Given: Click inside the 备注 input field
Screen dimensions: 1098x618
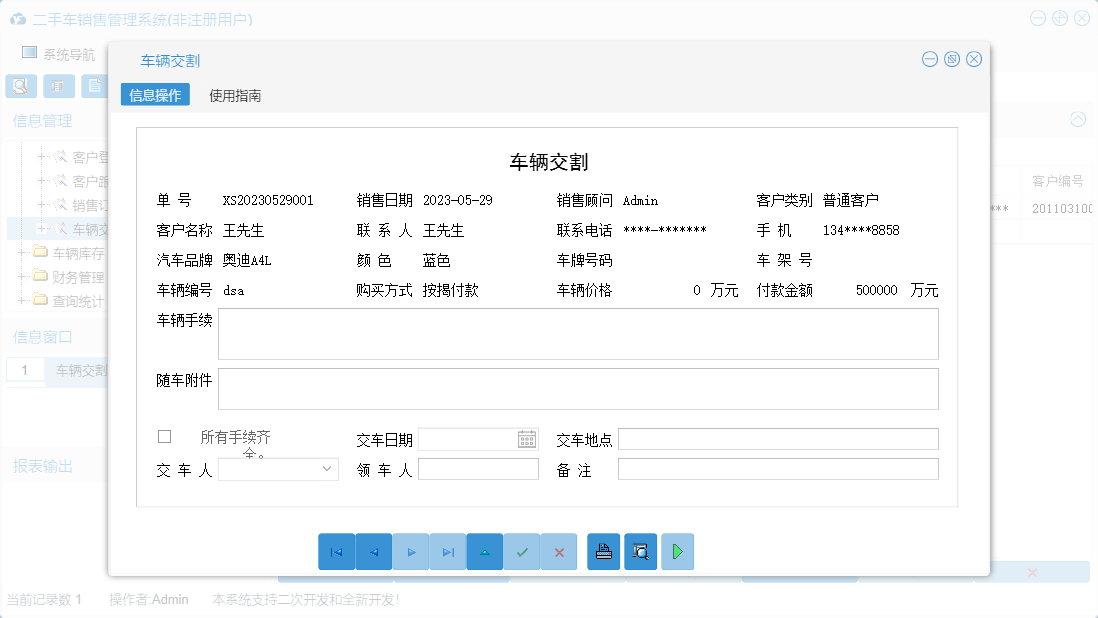Looking at the screenshot, I should point(778,469).
